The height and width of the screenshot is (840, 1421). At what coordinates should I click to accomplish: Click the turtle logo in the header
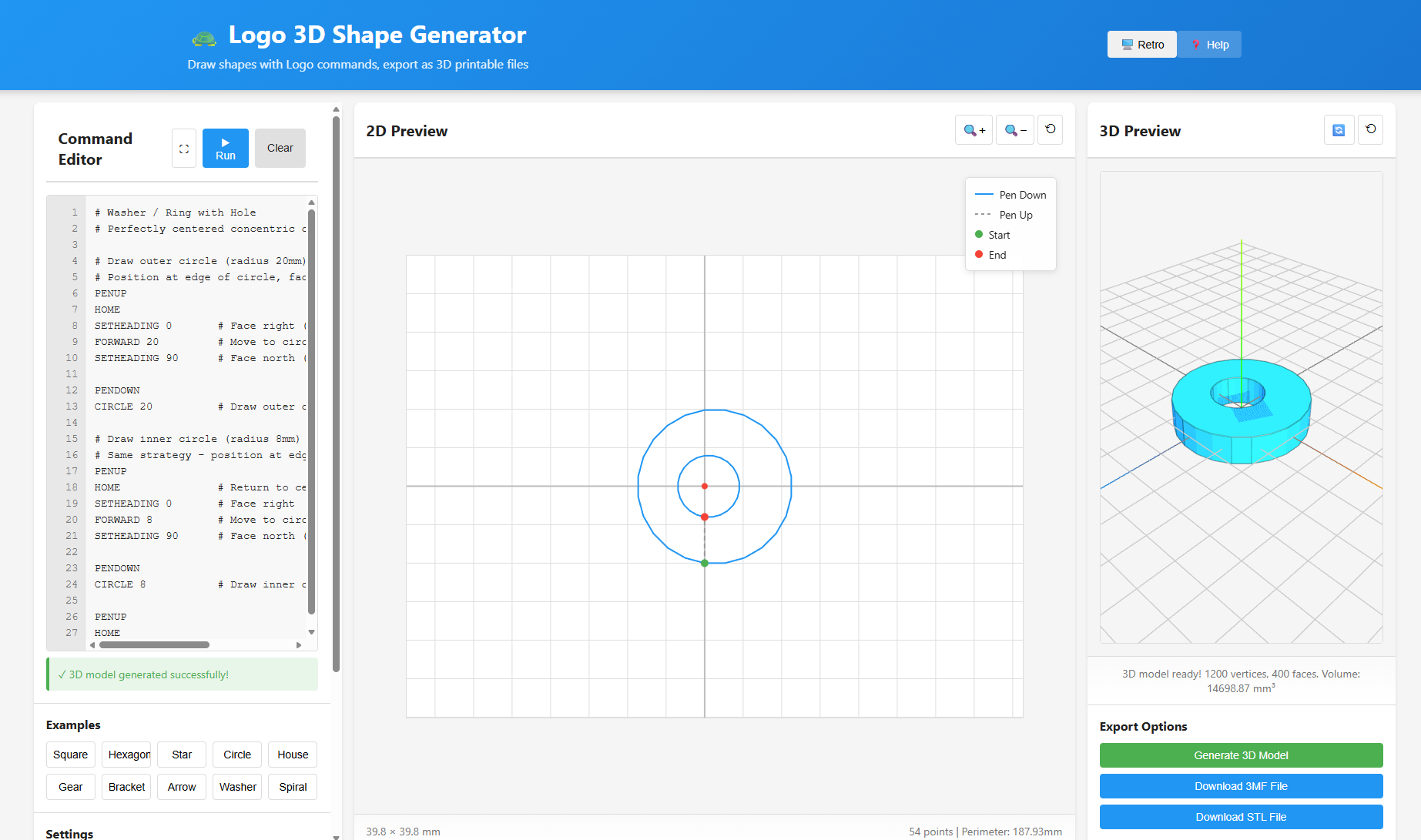tap(203, 35)
